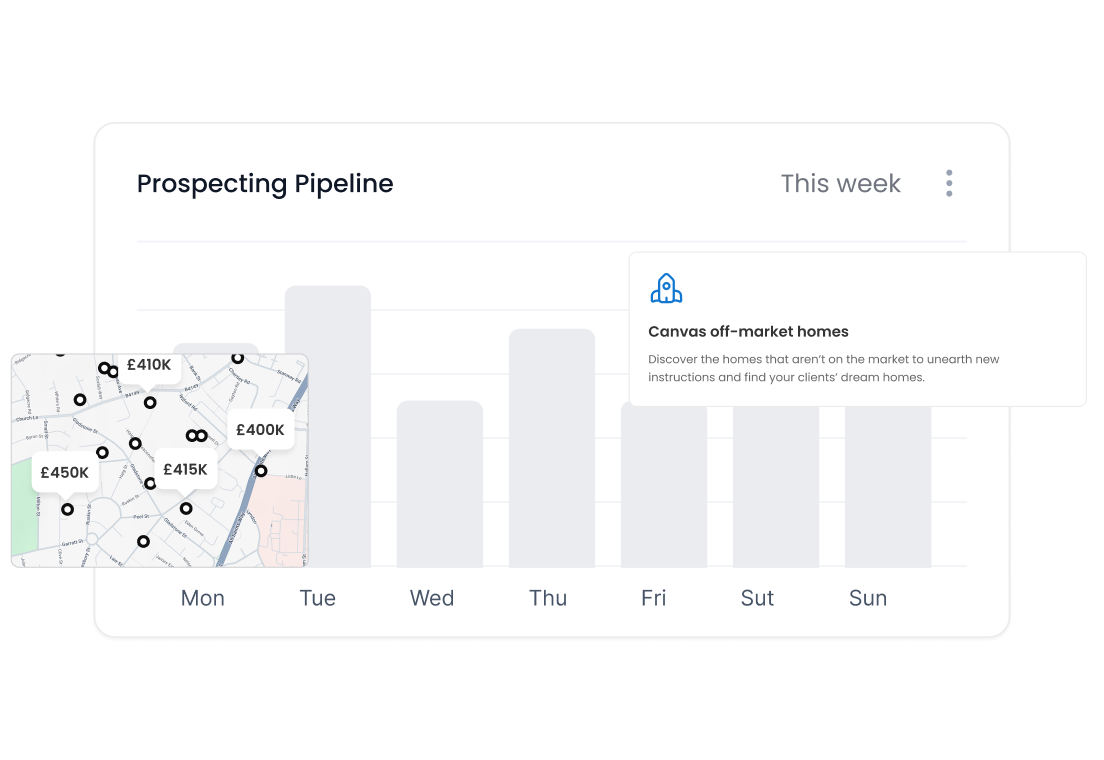Click the Wednesday bar in the chart
Viewport: 1104px width, 760px height.
440,483
